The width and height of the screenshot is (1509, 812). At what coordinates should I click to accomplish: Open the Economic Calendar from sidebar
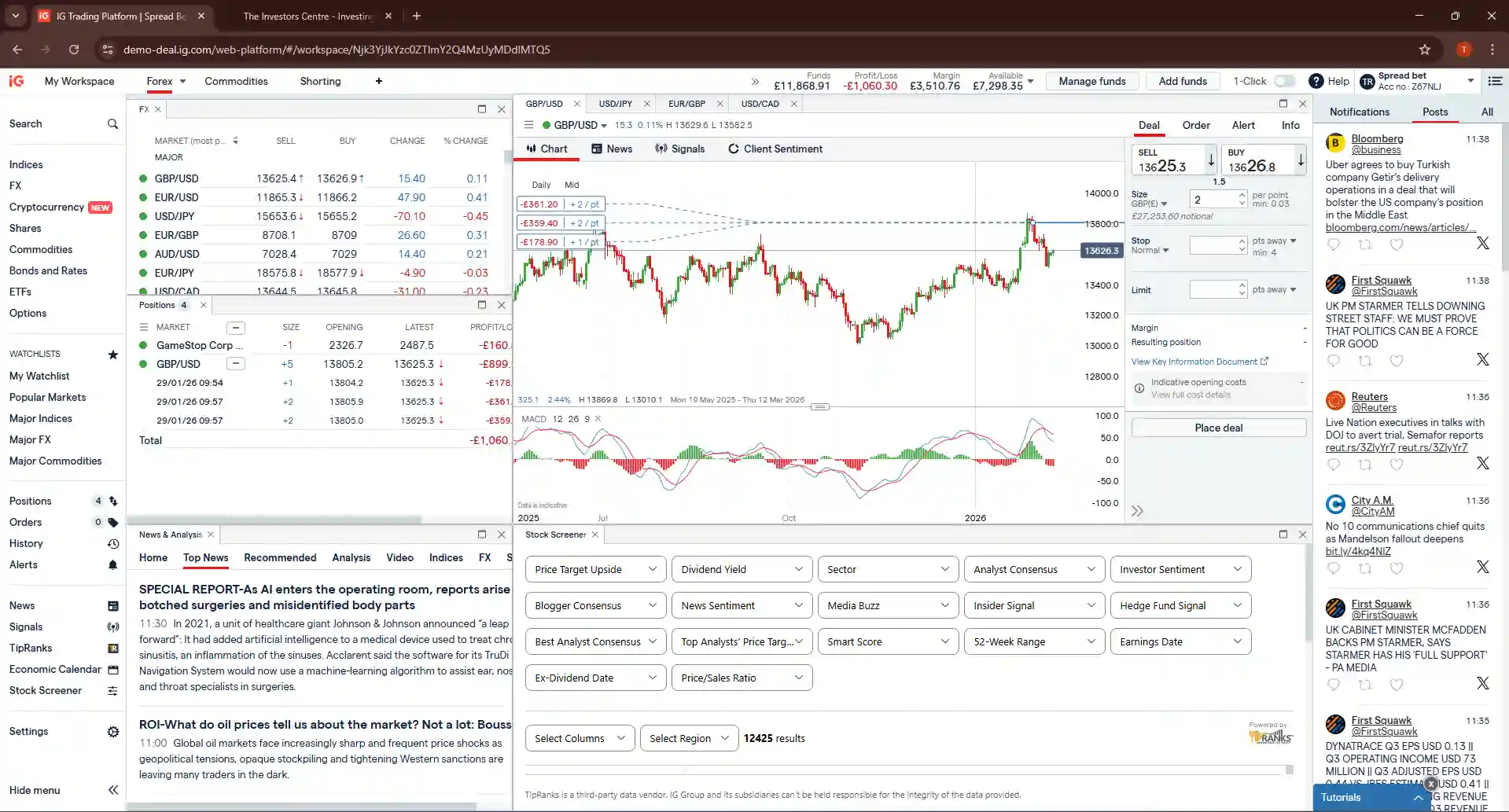tap(112, 670)
